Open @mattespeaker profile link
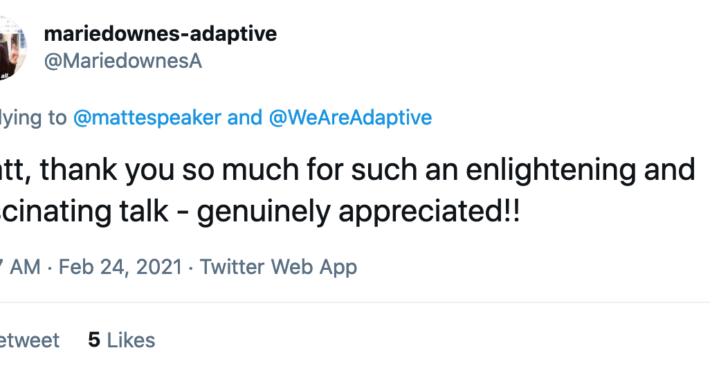The width and height of the screenshot is (710, 375). click(147, 118)
